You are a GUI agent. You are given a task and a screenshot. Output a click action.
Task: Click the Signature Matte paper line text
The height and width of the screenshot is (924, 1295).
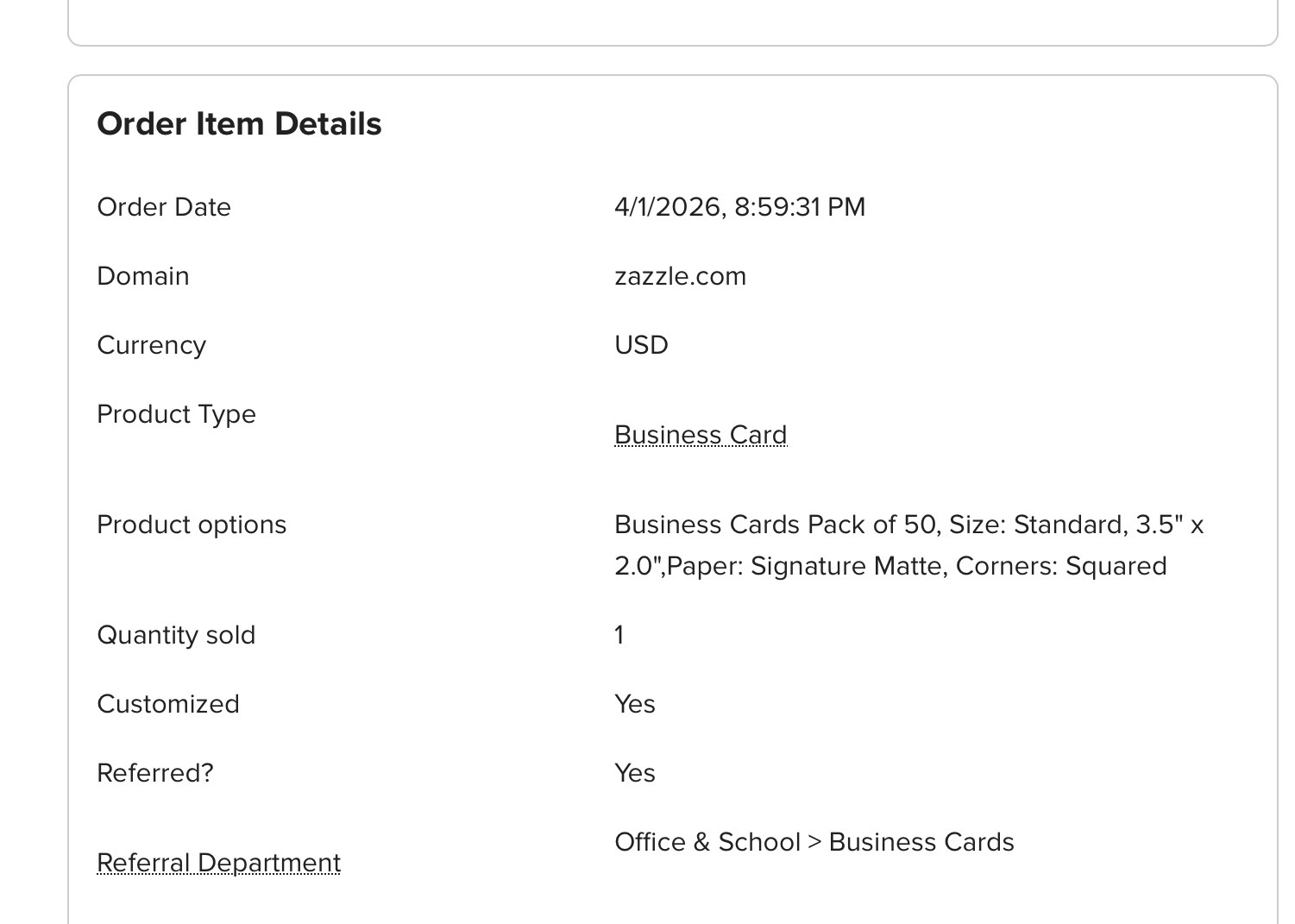tap(890, 566)
